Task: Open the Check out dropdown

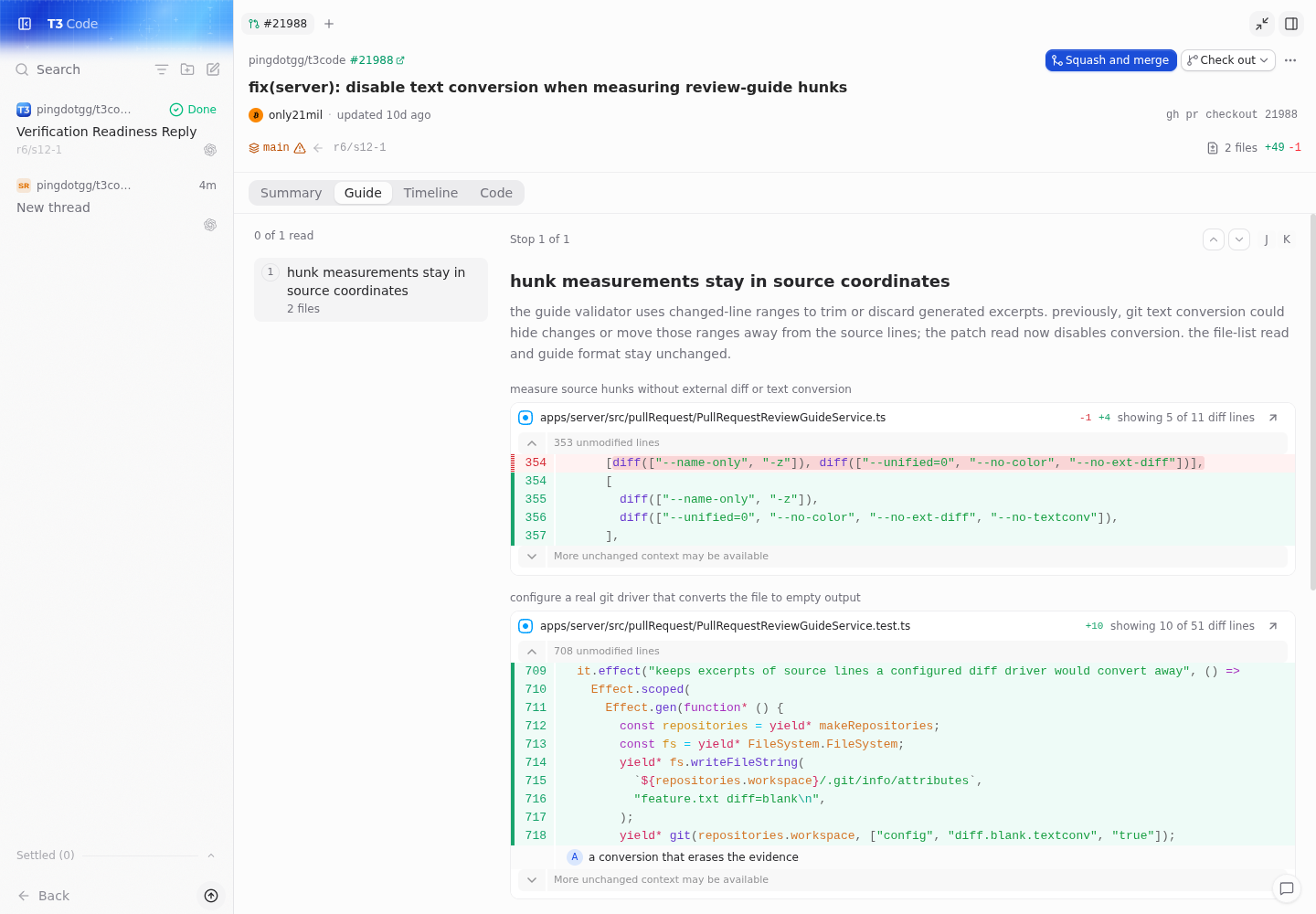Action: click(x=1228, y=60)
